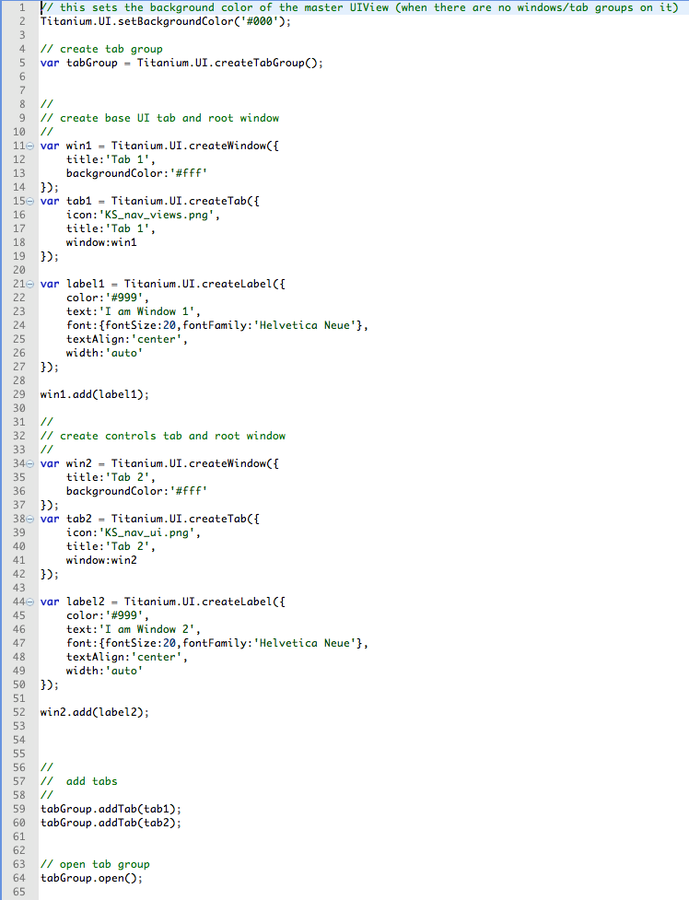This screenshot has width=689, height=900.
Task: Click tabGroup.addTab(tab1); line
Action: pos(110,809)
